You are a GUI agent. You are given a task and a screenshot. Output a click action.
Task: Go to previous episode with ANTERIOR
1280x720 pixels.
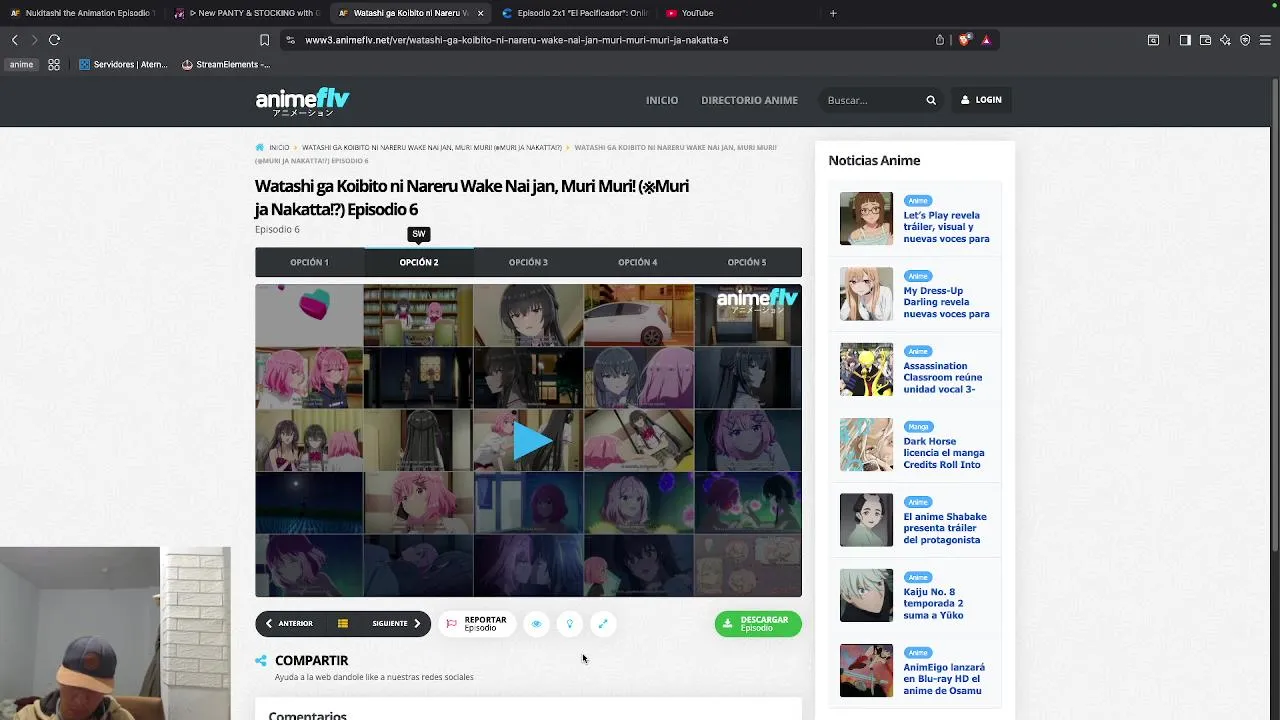[289, 623]
